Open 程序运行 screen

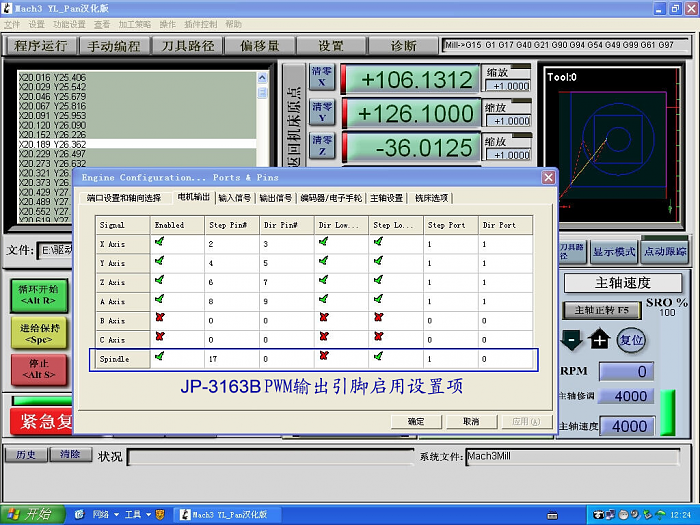point(41,46)
